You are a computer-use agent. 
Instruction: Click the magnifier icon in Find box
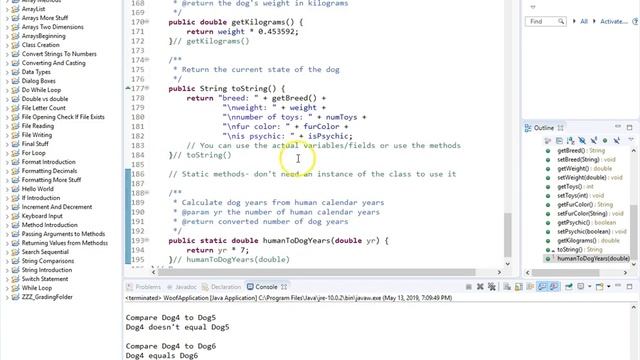561,21
